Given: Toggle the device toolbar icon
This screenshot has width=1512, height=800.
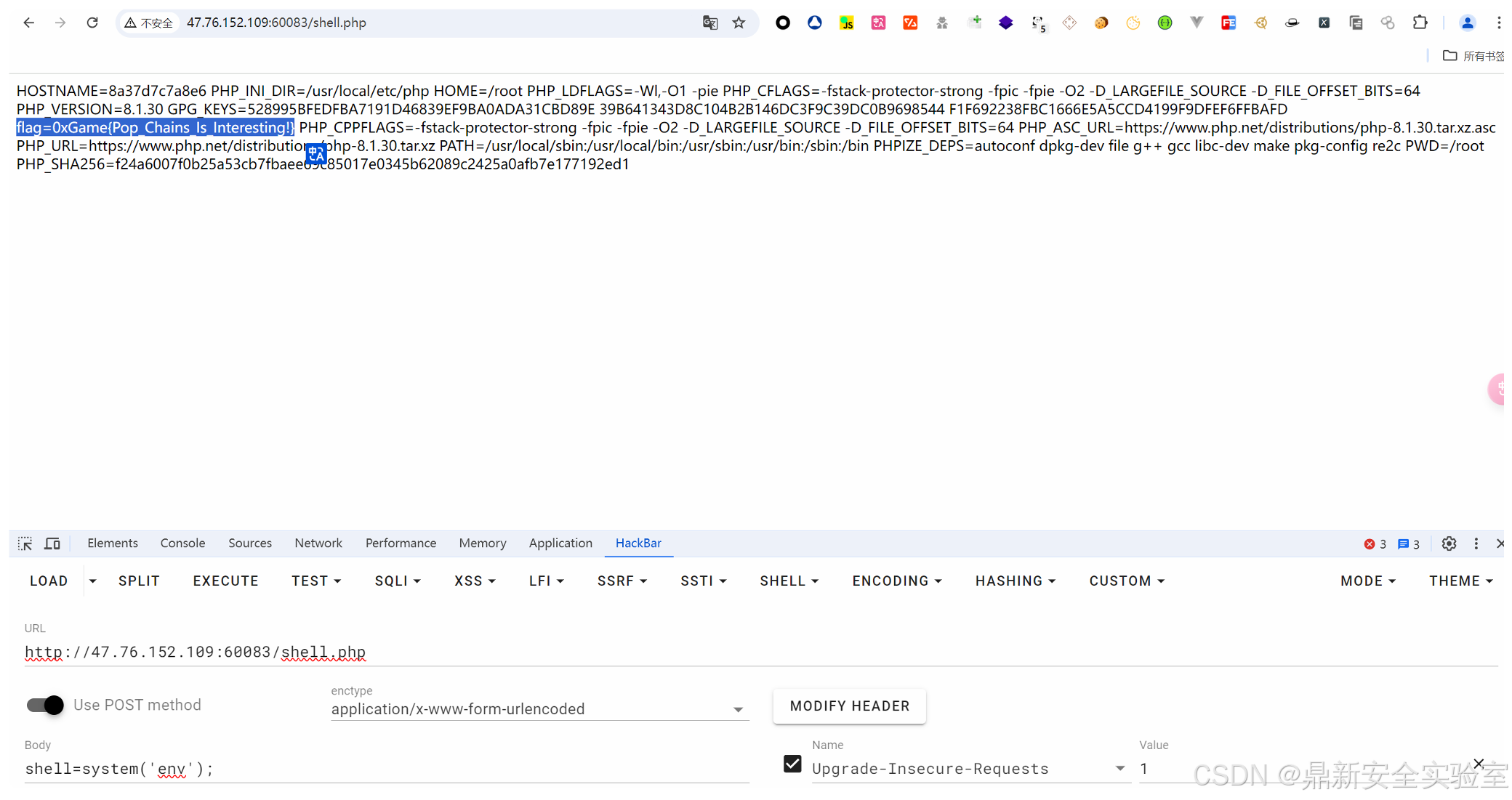Looking at the screenshot, I should [52, 544].
